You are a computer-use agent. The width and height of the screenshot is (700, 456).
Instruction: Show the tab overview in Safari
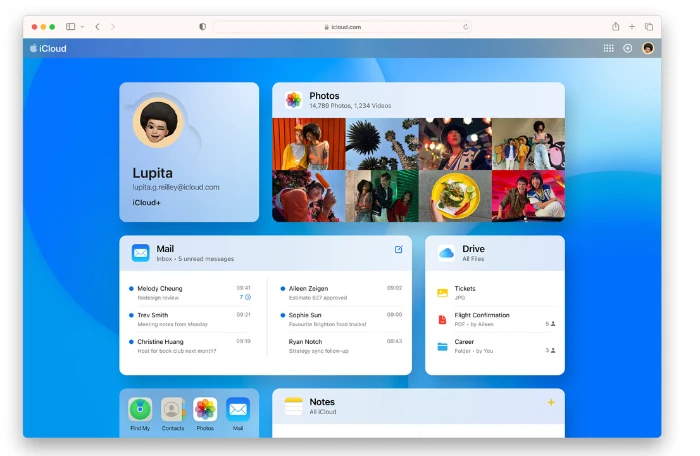tap(649, 27)
